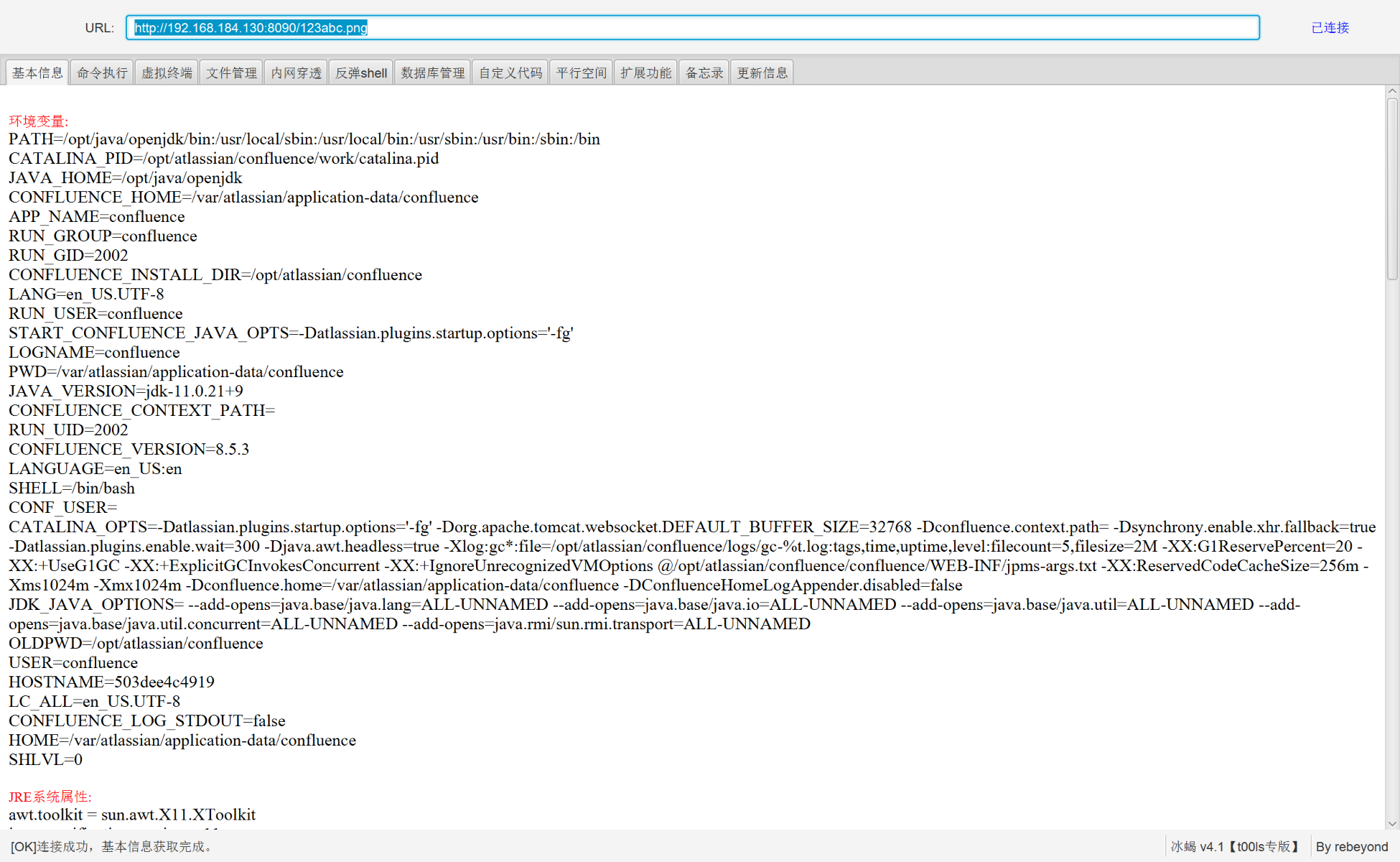
Task: Click the PWD environment variable line
Action: (x=176, y=371)
